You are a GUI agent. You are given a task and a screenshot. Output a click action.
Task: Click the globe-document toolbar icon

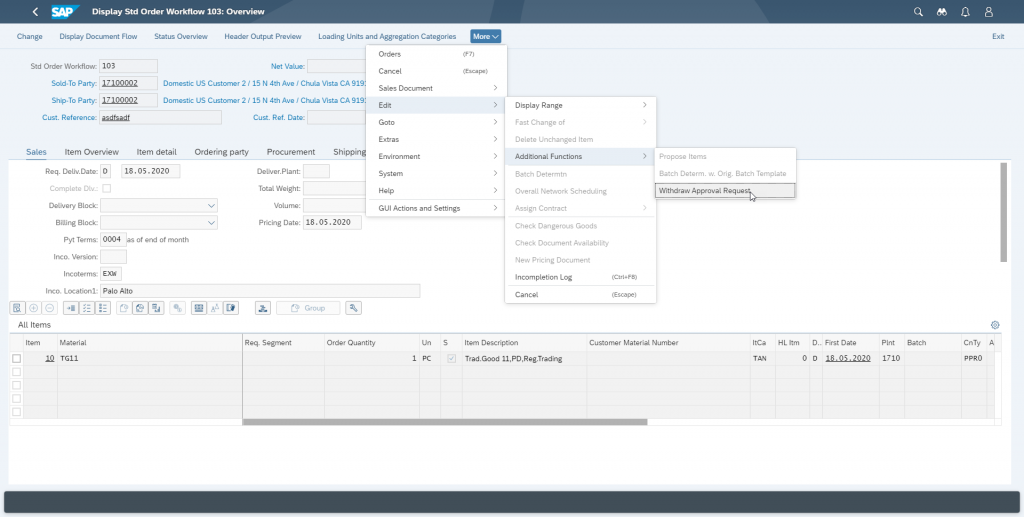[140, 308]
